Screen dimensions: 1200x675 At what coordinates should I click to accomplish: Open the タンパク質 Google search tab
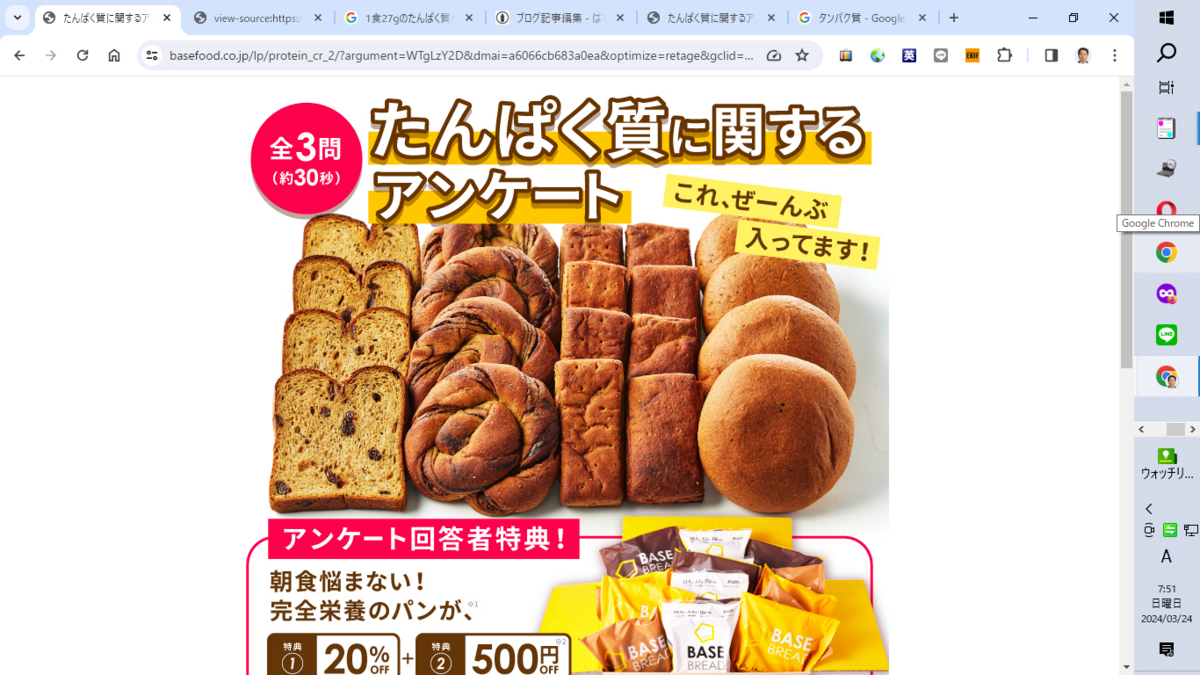pos(864,18)
